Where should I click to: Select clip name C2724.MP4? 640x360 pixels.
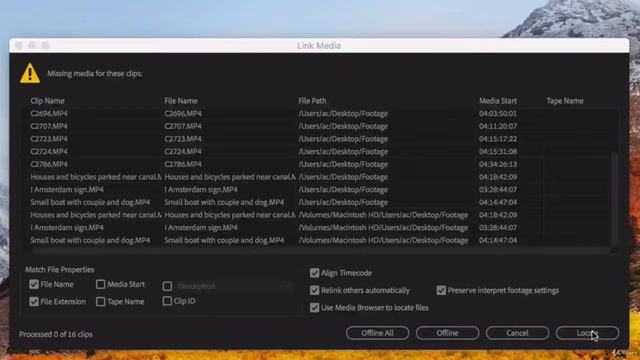coord(49,151)
